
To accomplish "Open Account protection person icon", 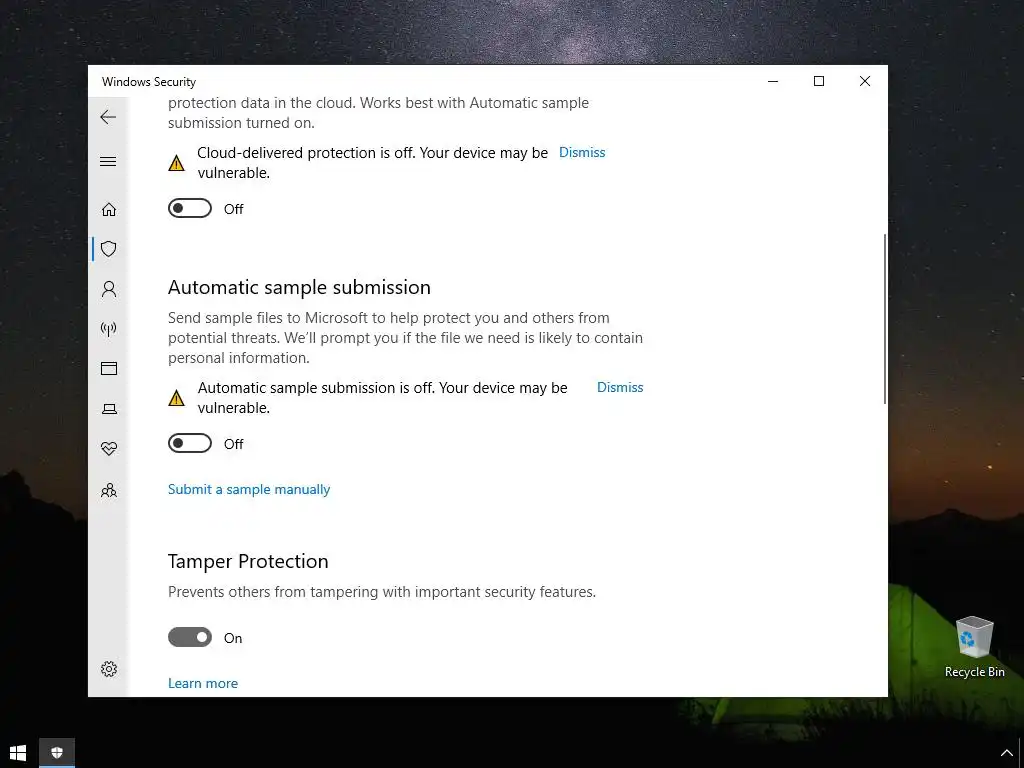I will pyautogui.click(x=108, y=289).
